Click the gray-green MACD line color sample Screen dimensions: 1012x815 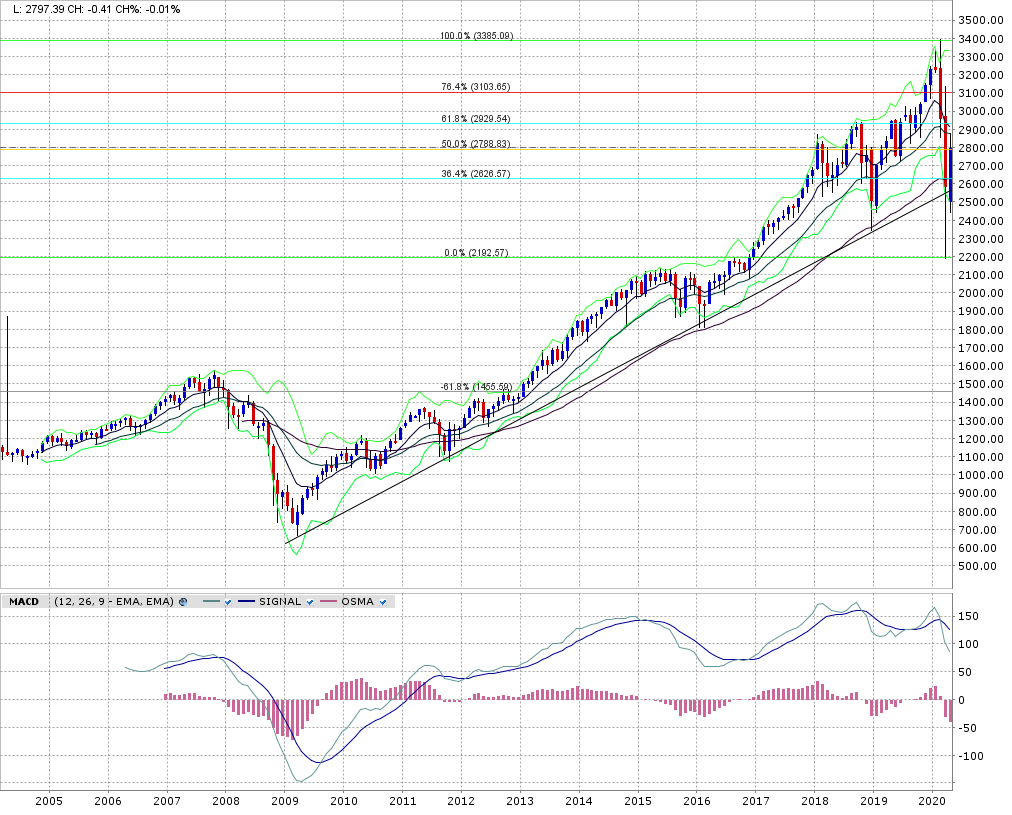pyautogui.click(x=209, y=601)
